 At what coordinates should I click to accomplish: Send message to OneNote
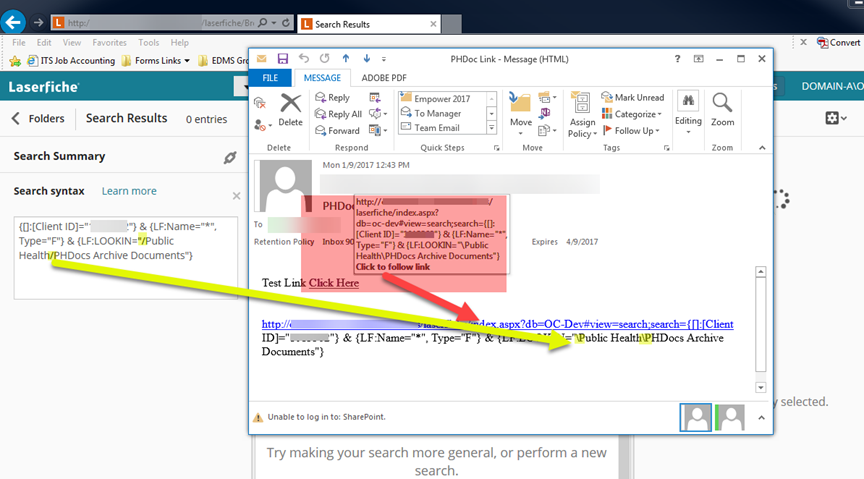pyautogui.click(x=545, y=114)
